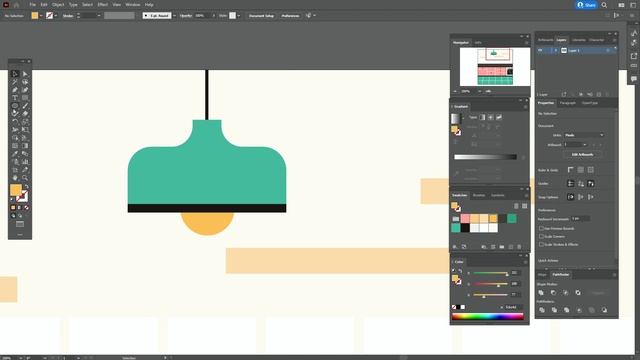640x360 pixels.
Task: Pick the Type tool
Action: point(15,98)
